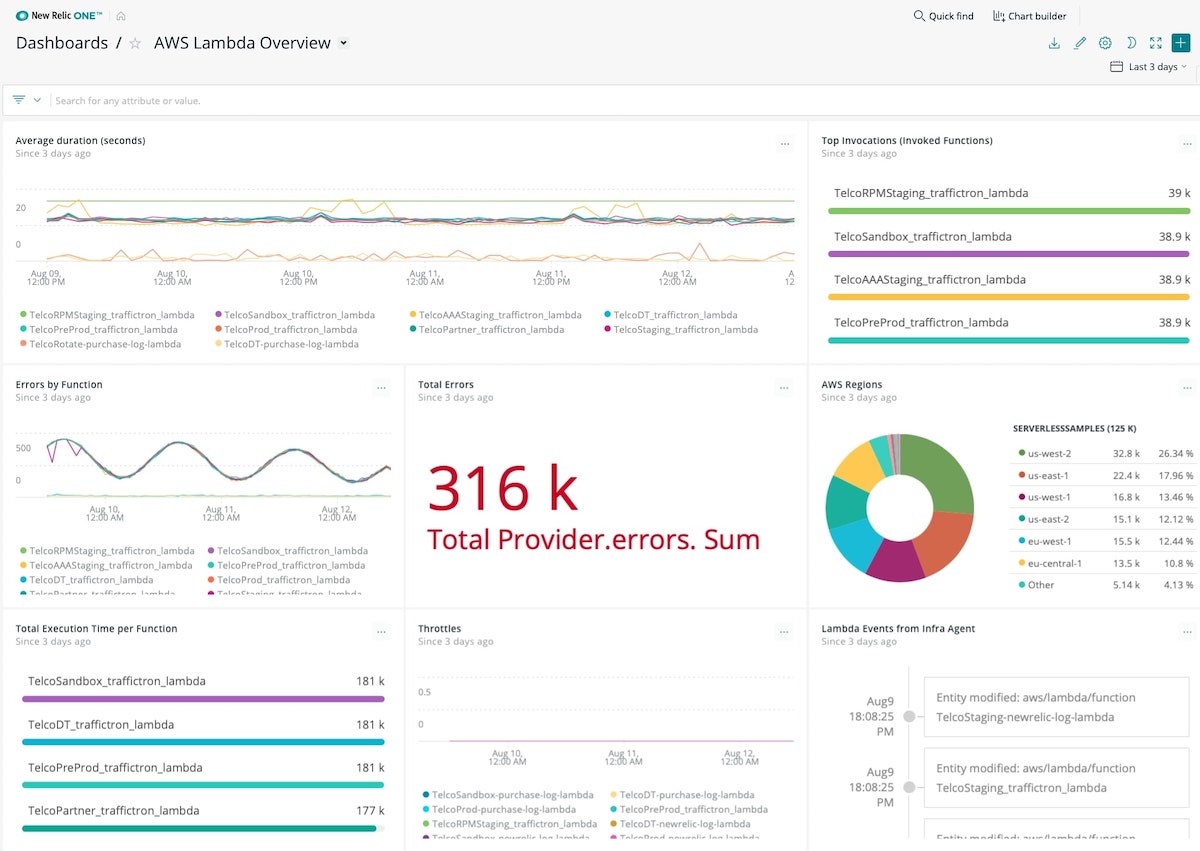Viewport: 1200px width, 851px height.
Task: Go to home via house icon
Action: pyautogui.click(x=121, y=16)
